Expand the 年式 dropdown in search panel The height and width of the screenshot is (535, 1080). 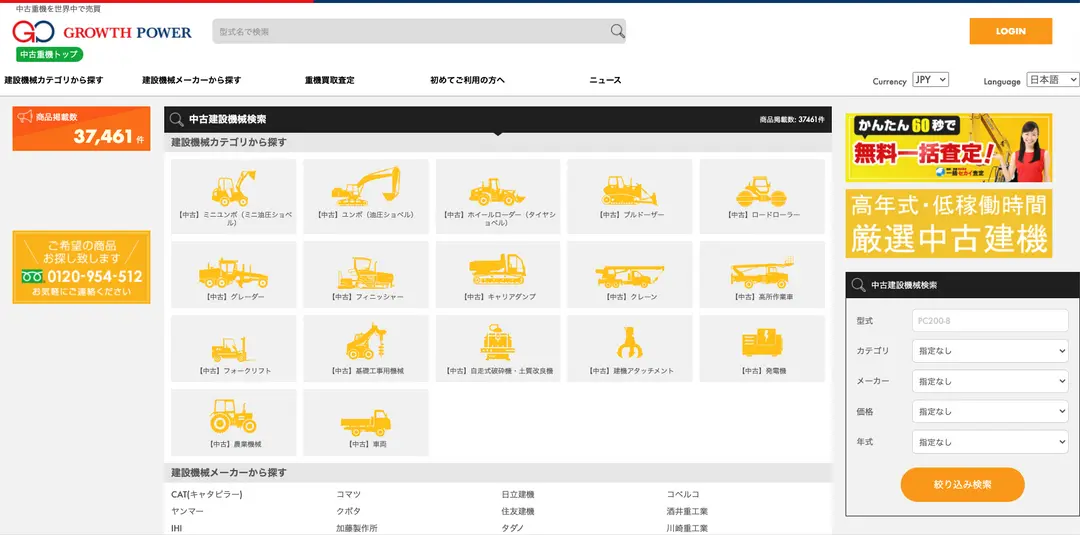coord(990,442)
